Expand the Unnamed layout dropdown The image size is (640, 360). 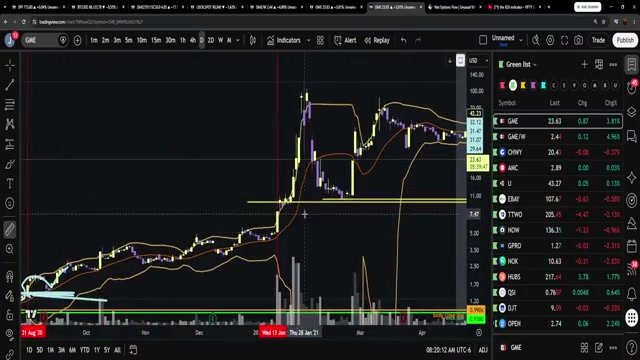[x=521, y=40]
